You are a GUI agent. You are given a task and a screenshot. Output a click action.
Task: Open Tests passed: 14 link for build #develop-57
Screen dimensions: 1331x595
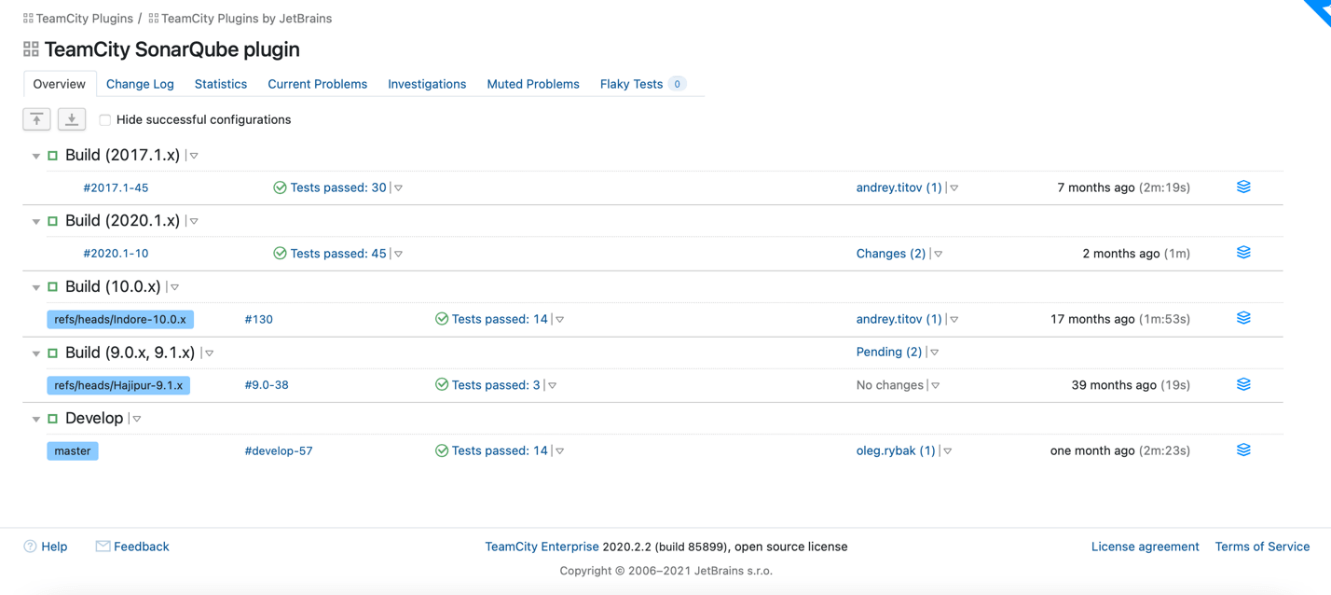[x=500, y=451]
